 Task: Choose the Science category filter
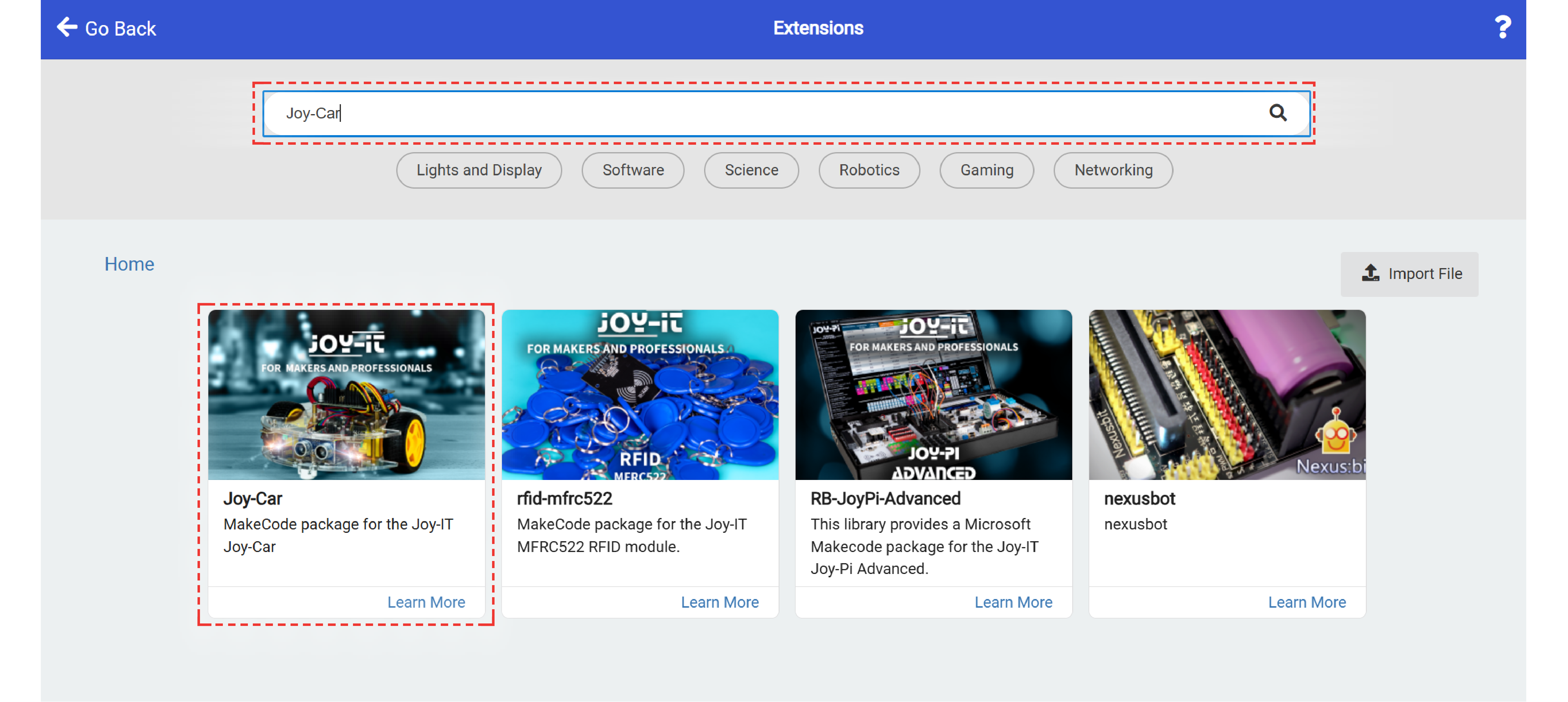pos(750,170)
